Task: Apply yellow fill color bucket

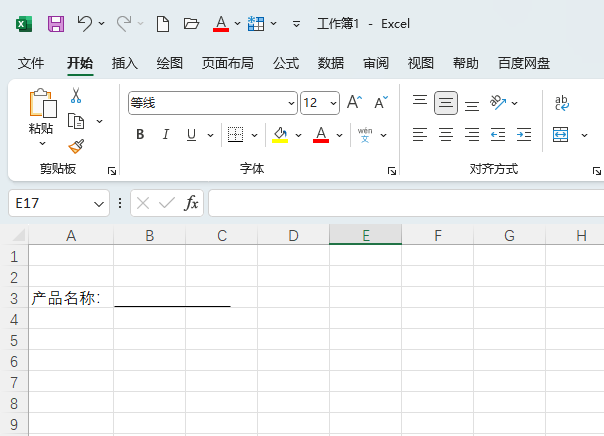Action: (280, 135)
